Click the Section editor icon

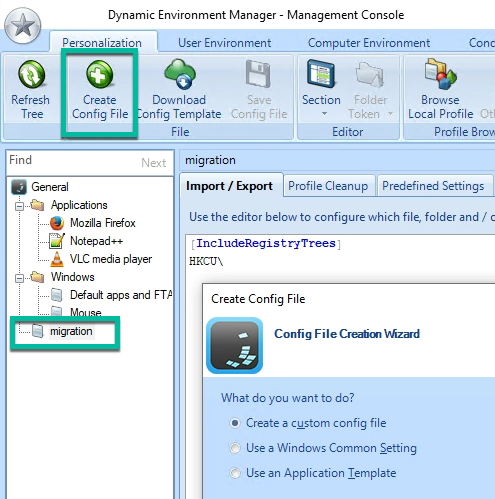[x=321, y=74]
